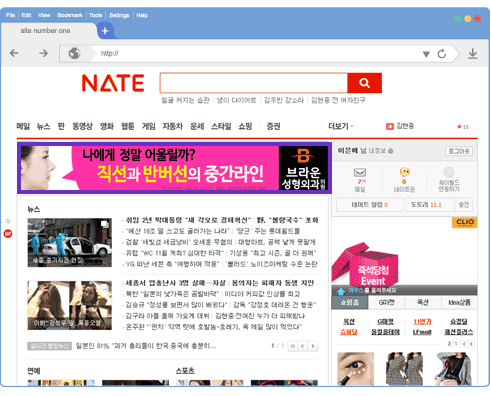Open a new tab with plus button
This screenshot has width=491, height=396.
pos(105,31)
